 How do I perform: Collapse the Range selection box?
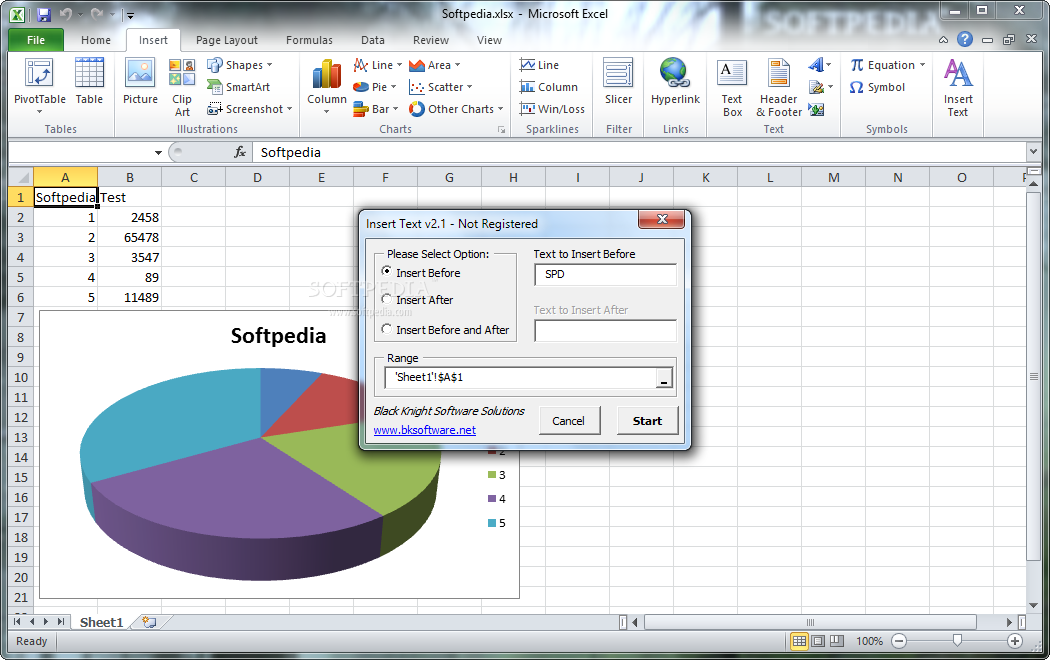(663, 378)
